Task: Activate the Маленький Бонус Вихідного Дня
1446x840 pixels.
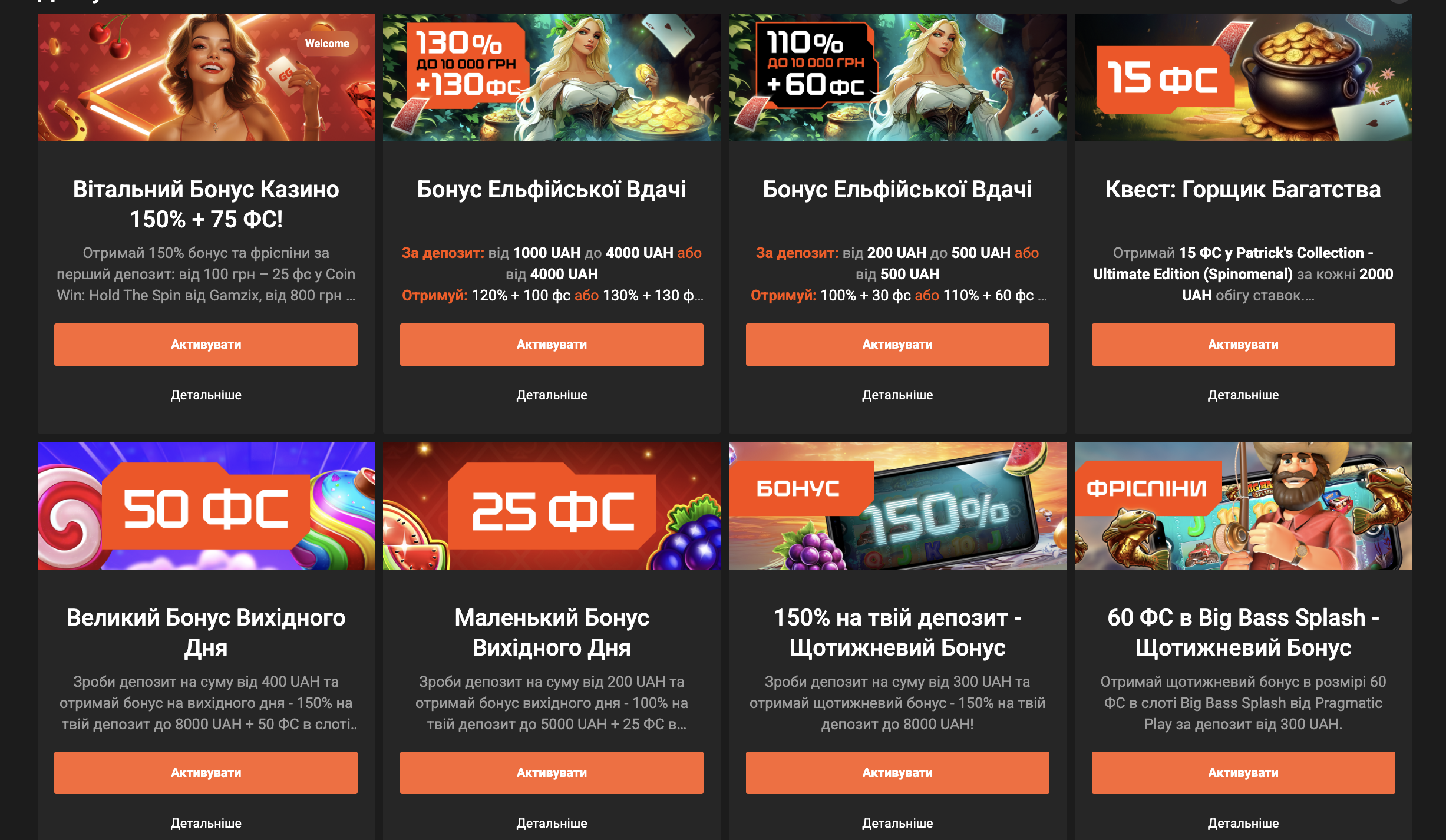Action: [552, 773]
